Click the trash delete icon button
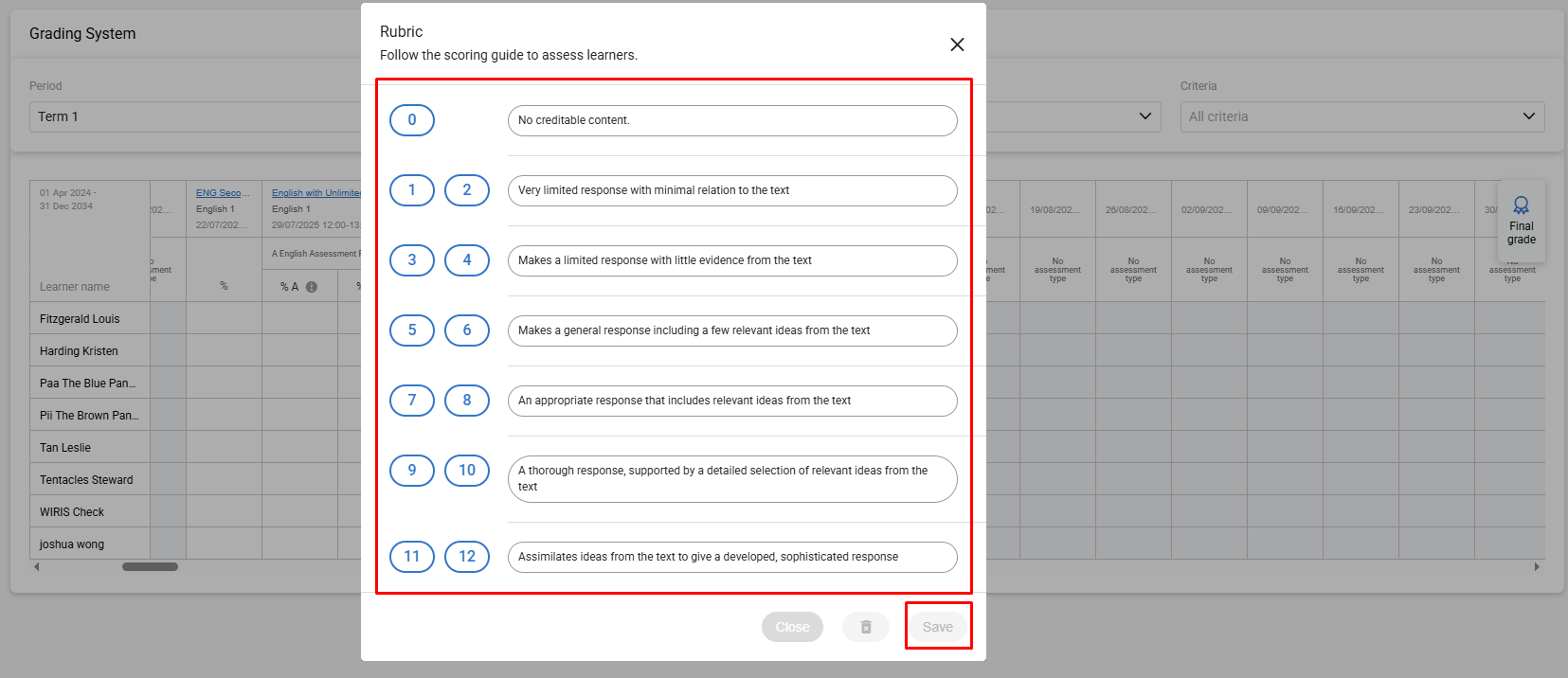1568x678 pixels. coord(865,627)
